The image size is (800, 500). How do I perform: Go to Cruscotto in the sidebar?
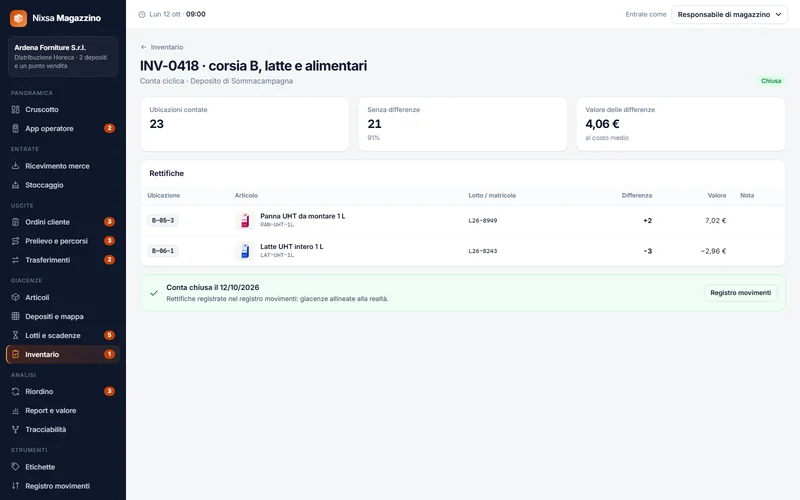coord(63,110)
